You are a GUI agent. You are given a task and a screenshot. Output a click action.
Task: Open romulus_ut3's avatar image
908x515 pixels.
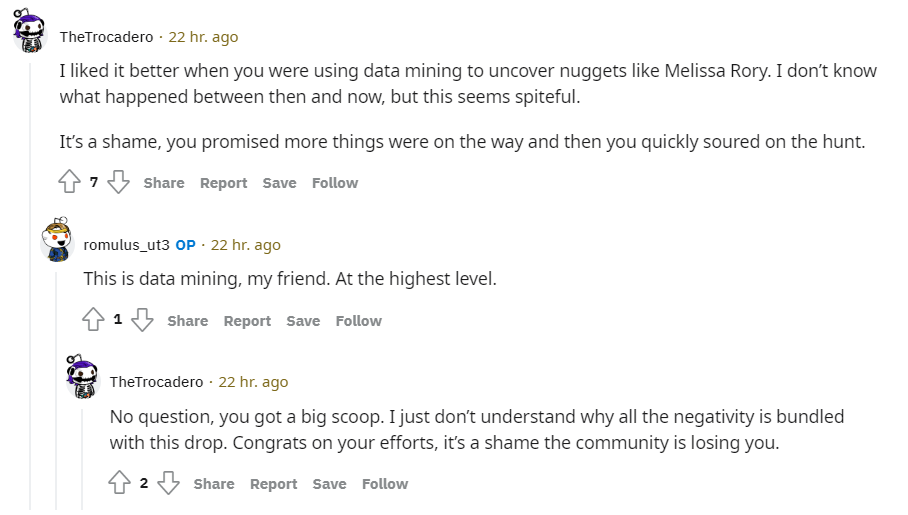[57, 239]
